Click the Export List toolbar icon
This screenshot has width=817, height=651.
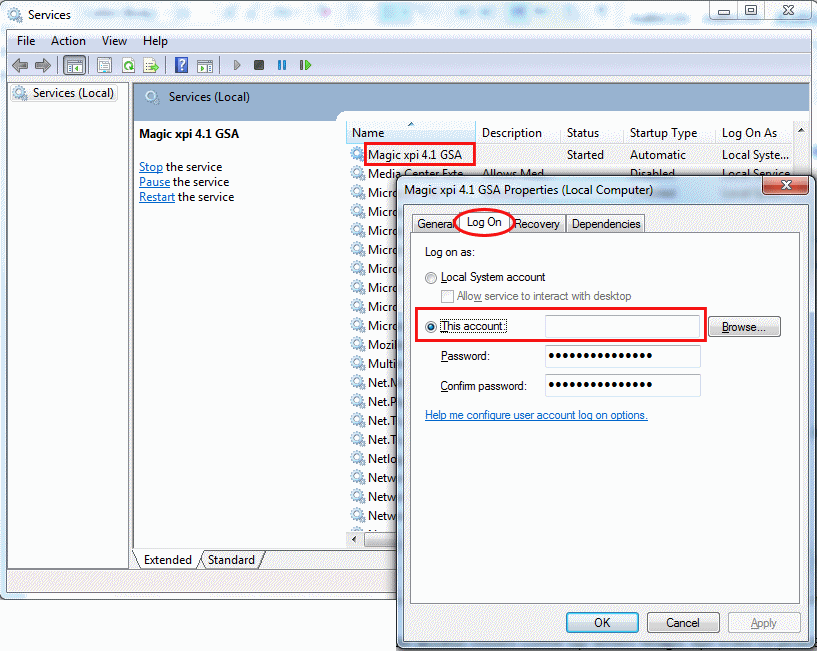point(151,66)
